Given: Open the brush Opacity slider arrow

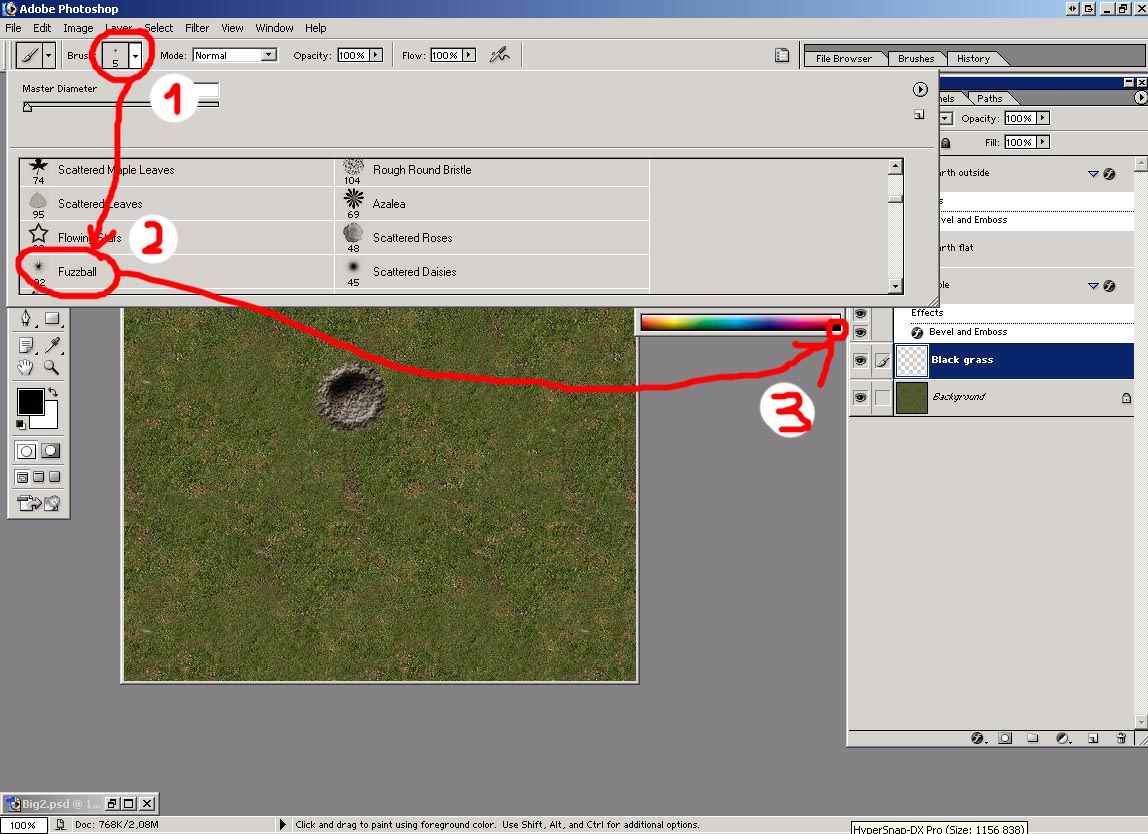Looking at the screenshot, I should coord(376,56).
